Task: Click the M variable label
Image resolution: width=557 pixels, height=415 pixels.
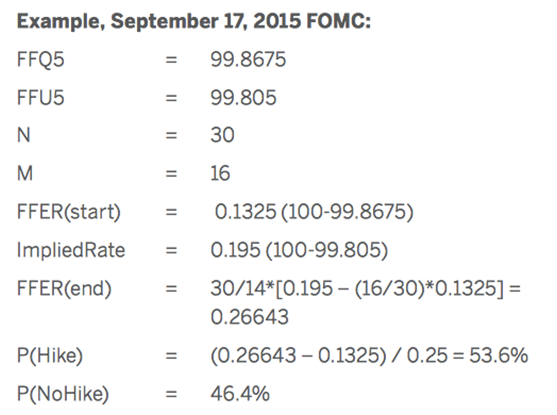Action: point(25,173)
